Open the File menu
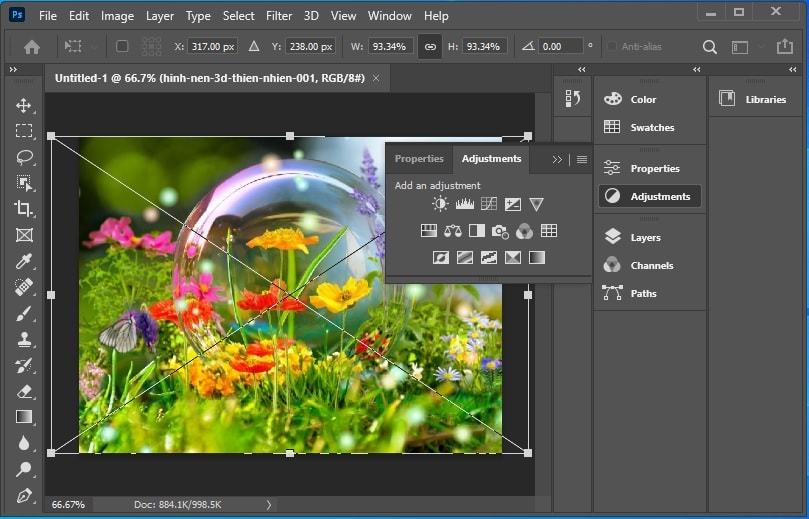Image resolution: width=809 pixels, height=519 pixels. tap(48, 16)
